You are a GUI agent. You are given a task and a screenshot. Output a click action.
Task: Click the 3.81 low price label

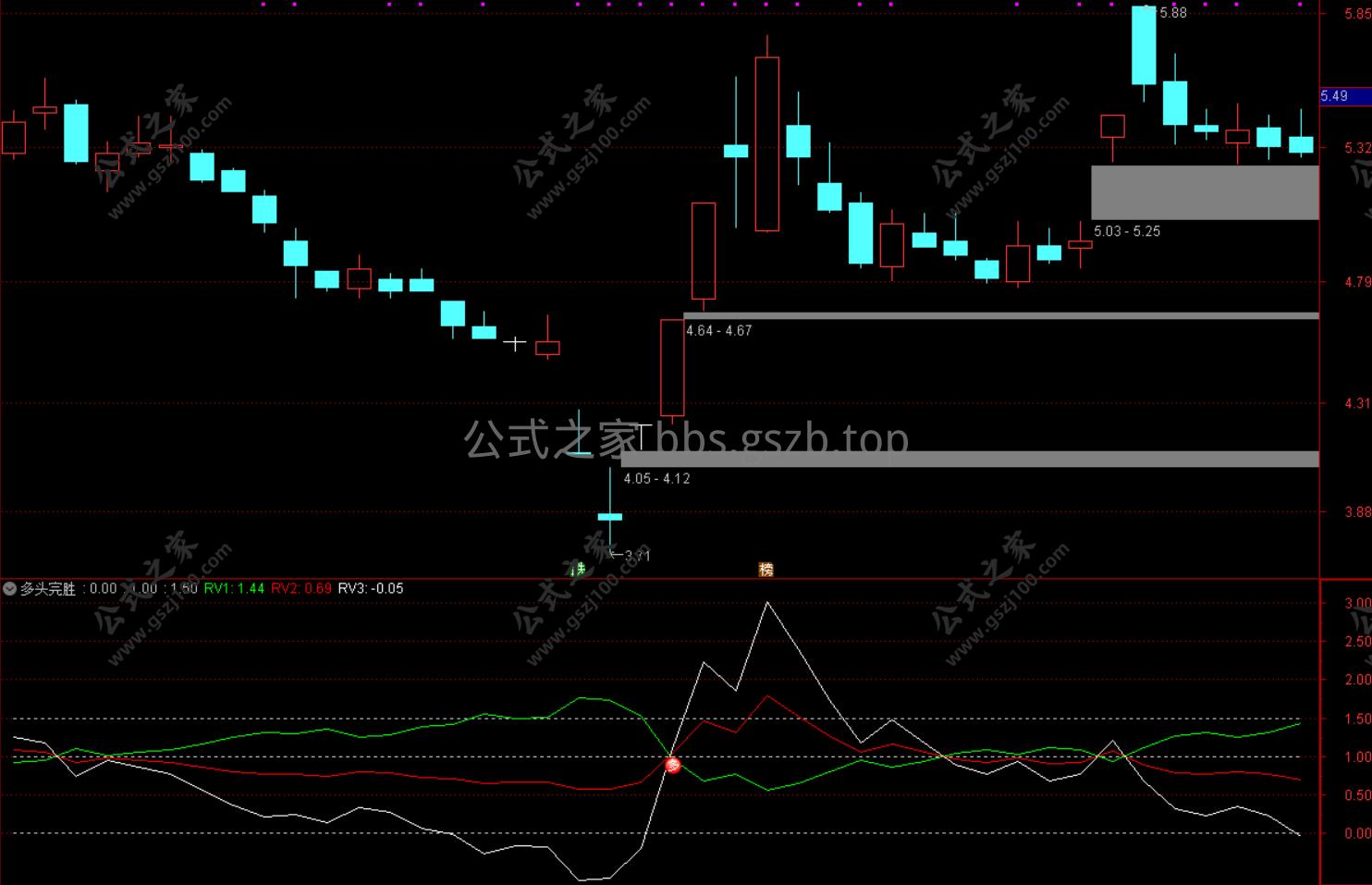637,556
